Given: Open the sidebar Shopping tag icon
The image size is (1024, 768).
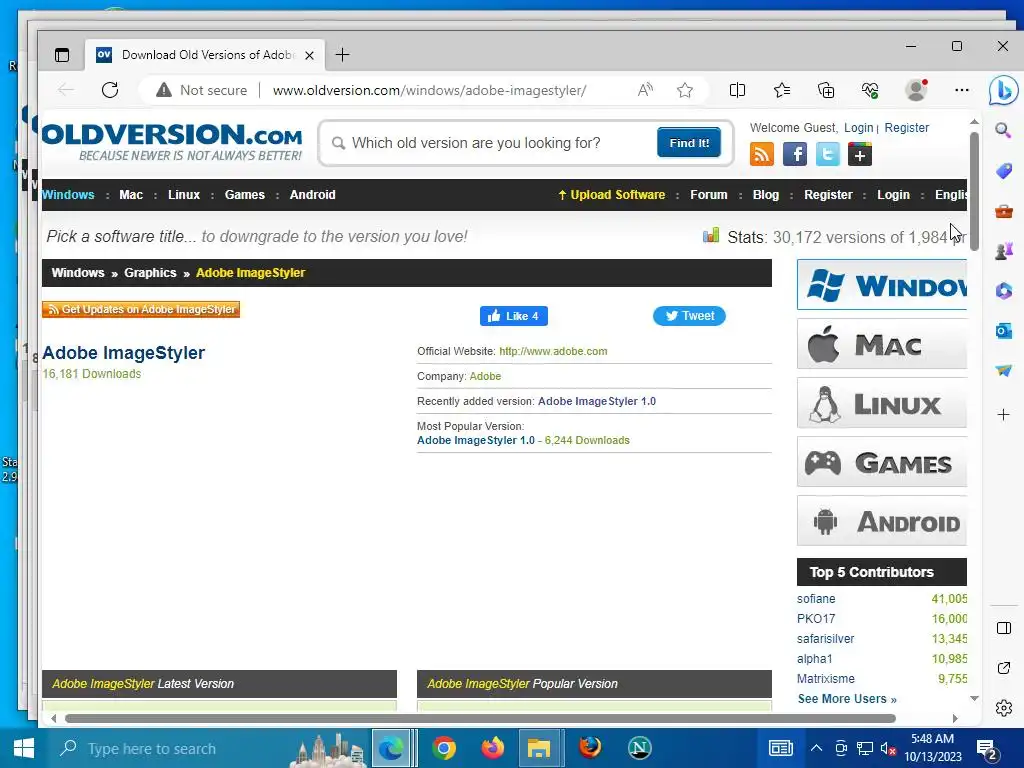Looking at the screenshot, I should [x=1004, y=171].
